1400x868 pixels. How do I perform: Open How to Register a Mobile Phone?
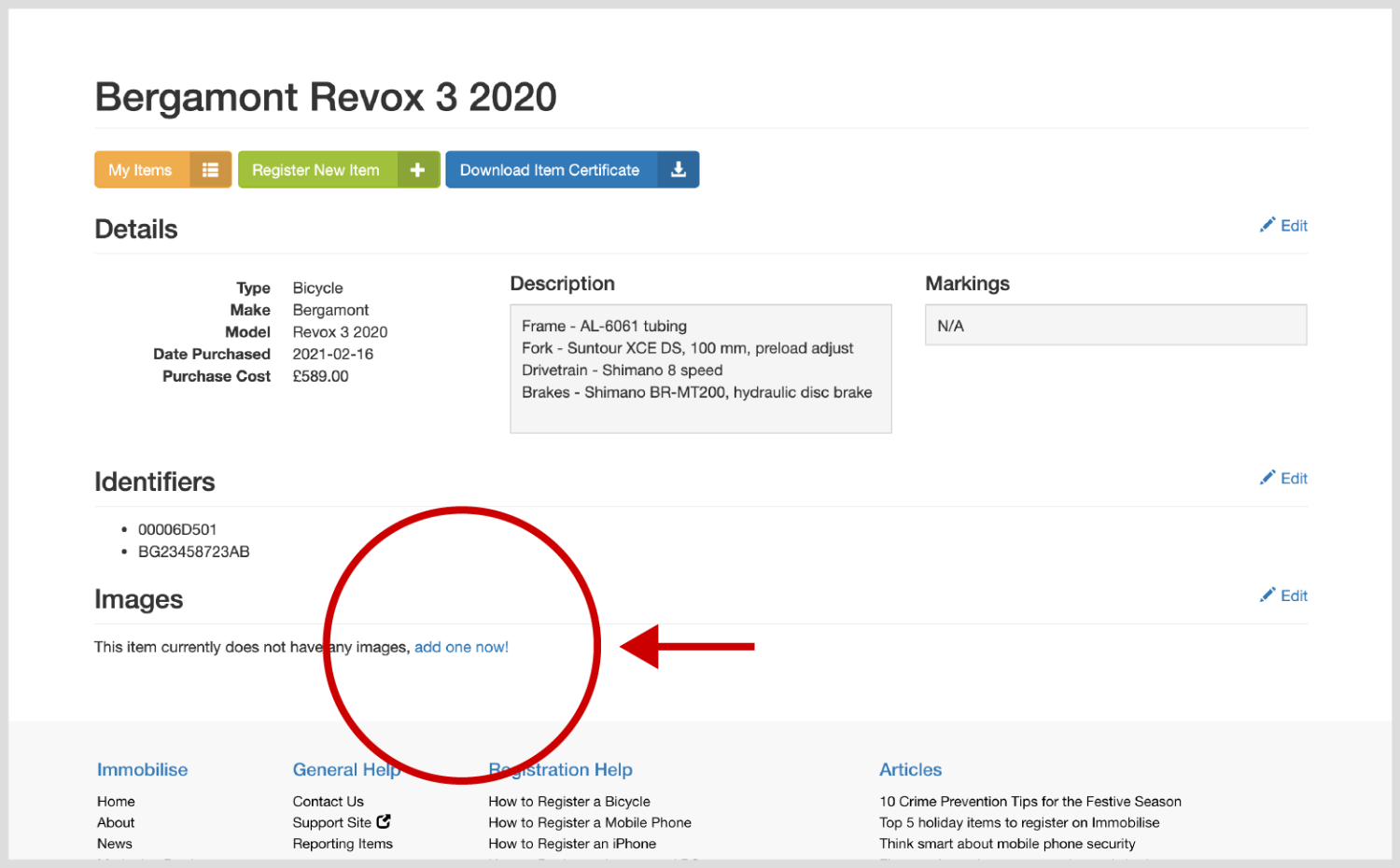(589, 822)
